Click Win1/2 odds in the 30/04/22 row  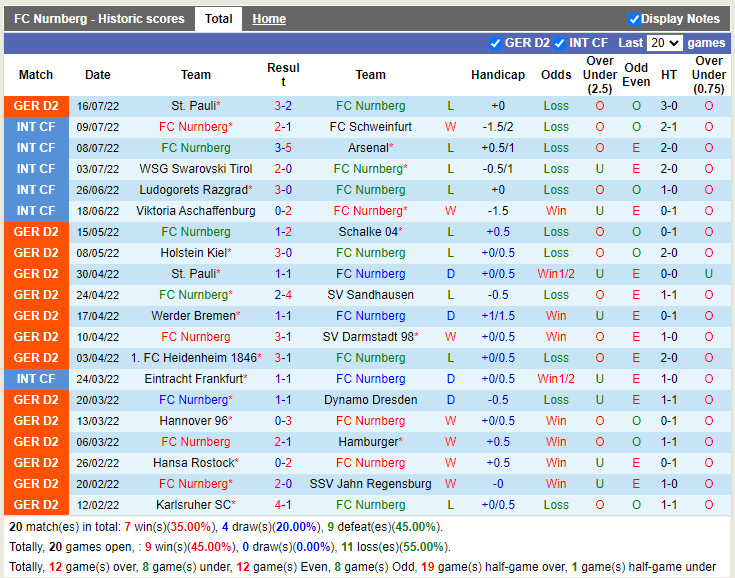click(x=556, y=274)
